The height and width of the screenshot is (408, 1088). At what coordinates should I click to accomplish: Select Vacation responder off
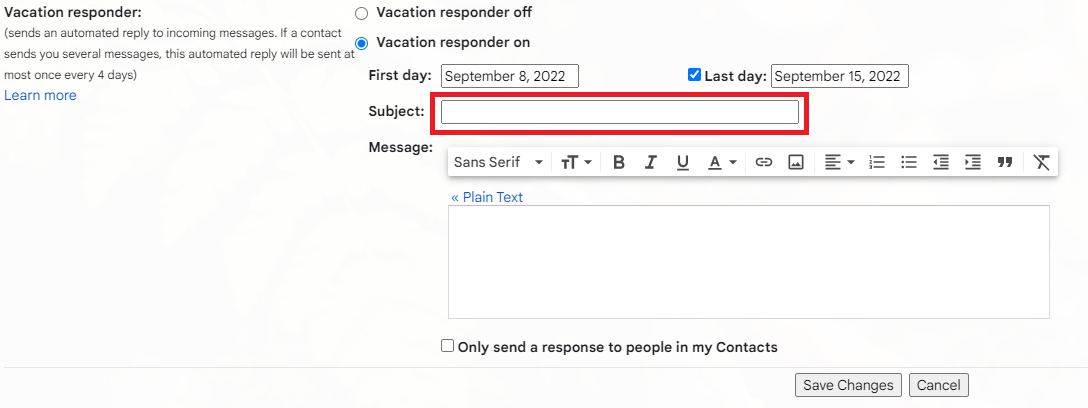362,13
